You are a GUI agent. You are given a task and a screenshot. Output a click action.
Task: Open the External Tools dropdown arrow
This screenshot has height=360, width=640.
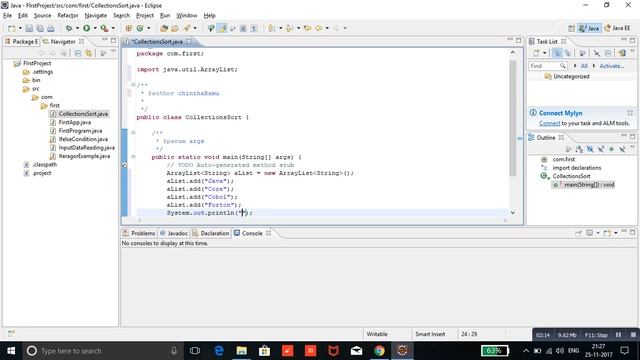[113, 28]
